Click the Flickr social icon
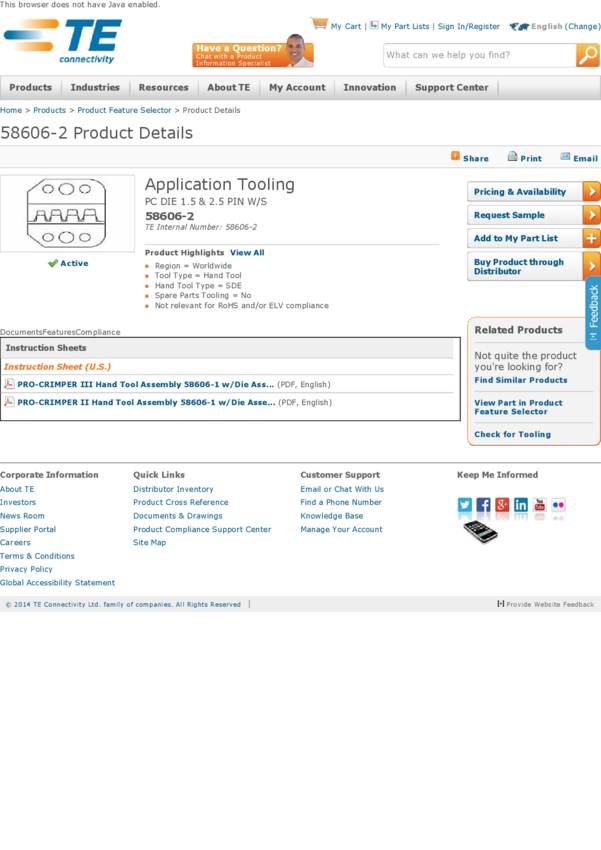601x850 pixels. point(558,506)
